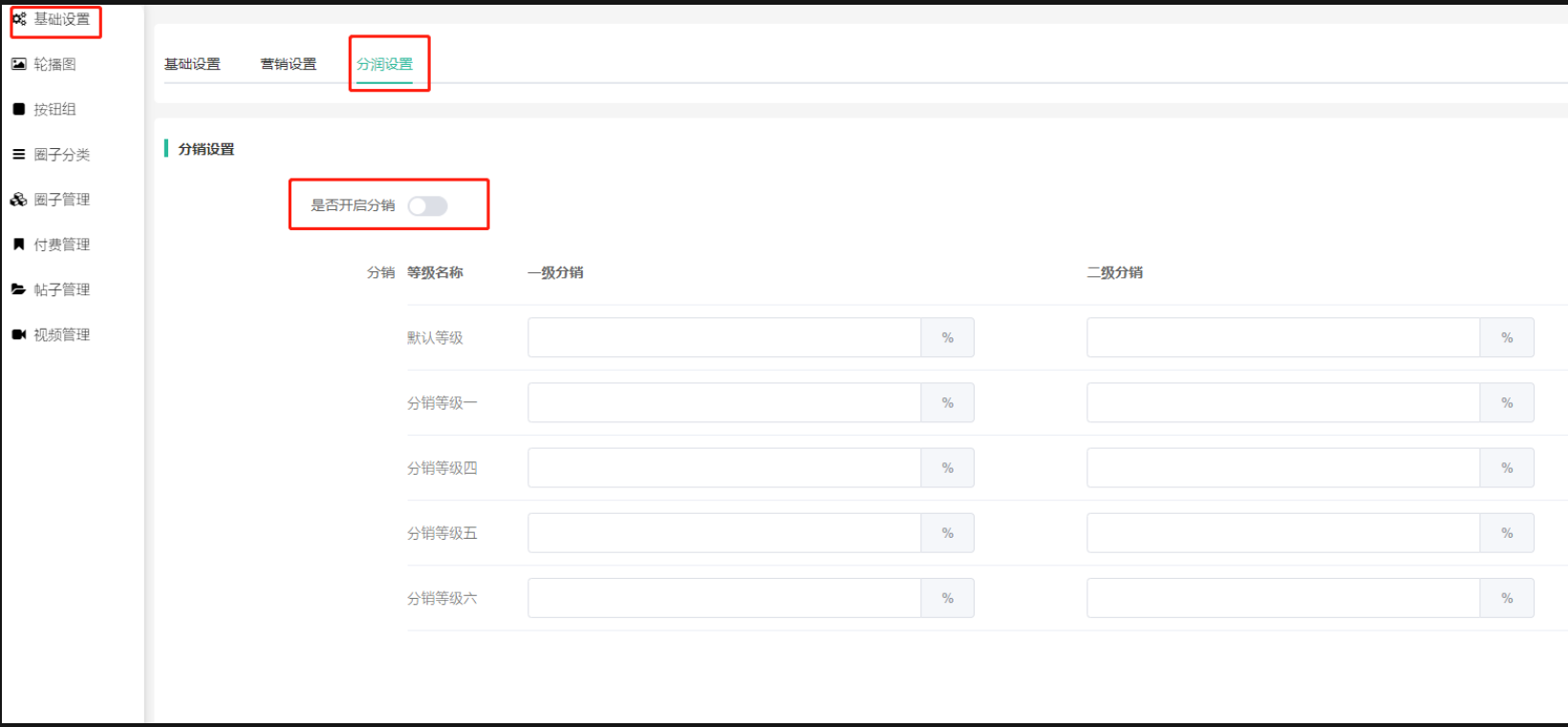Click the square icon for 按钮组

19,109
